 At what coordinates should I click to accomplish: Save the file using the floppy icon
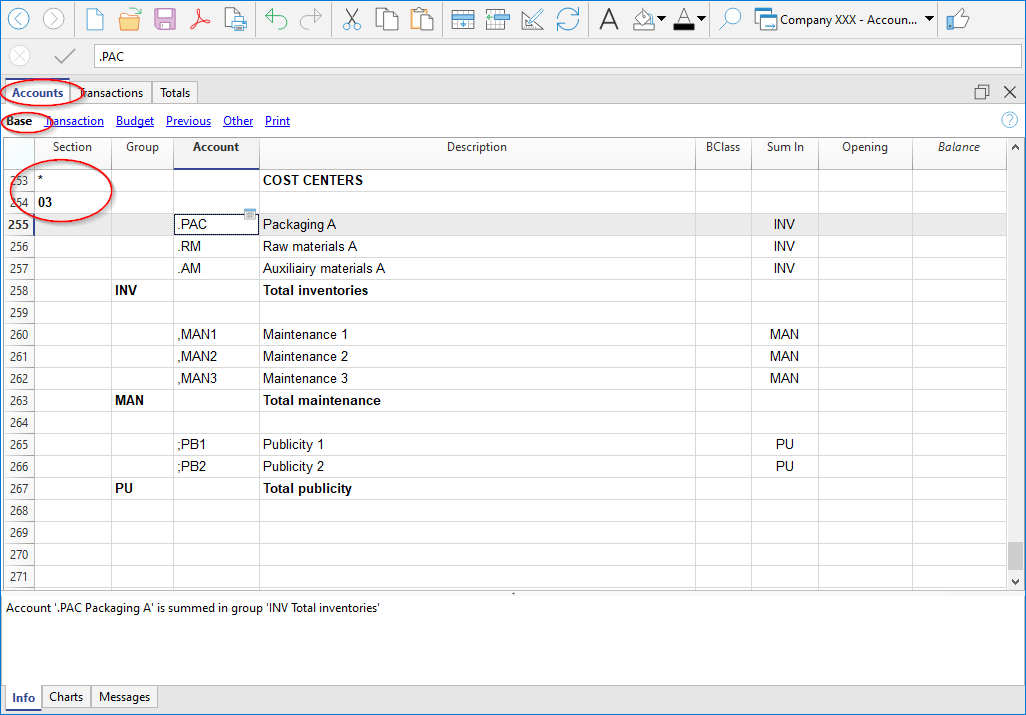165,19
